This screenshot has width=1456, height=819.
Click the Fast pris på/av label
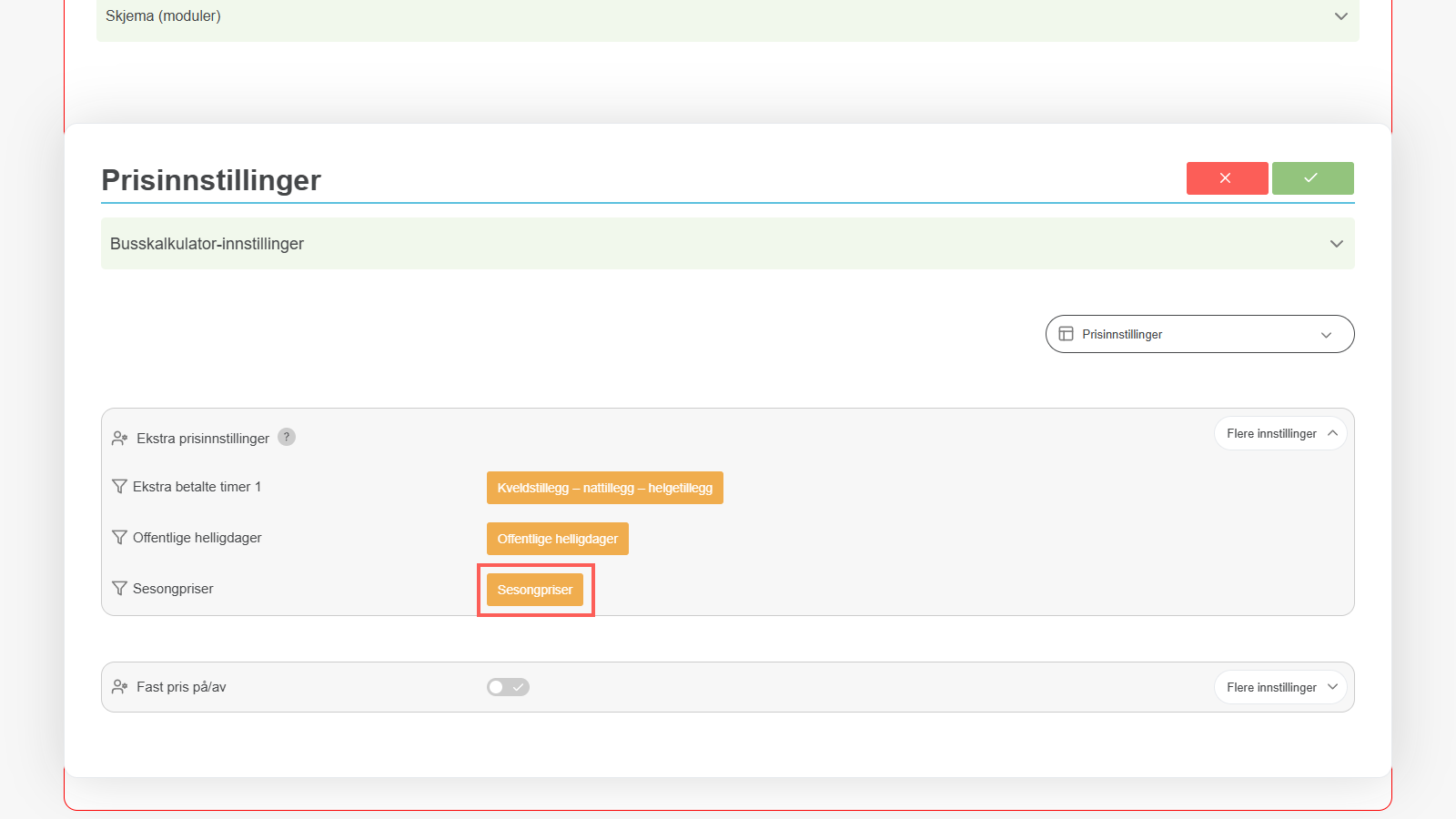[x=181, y=687]
